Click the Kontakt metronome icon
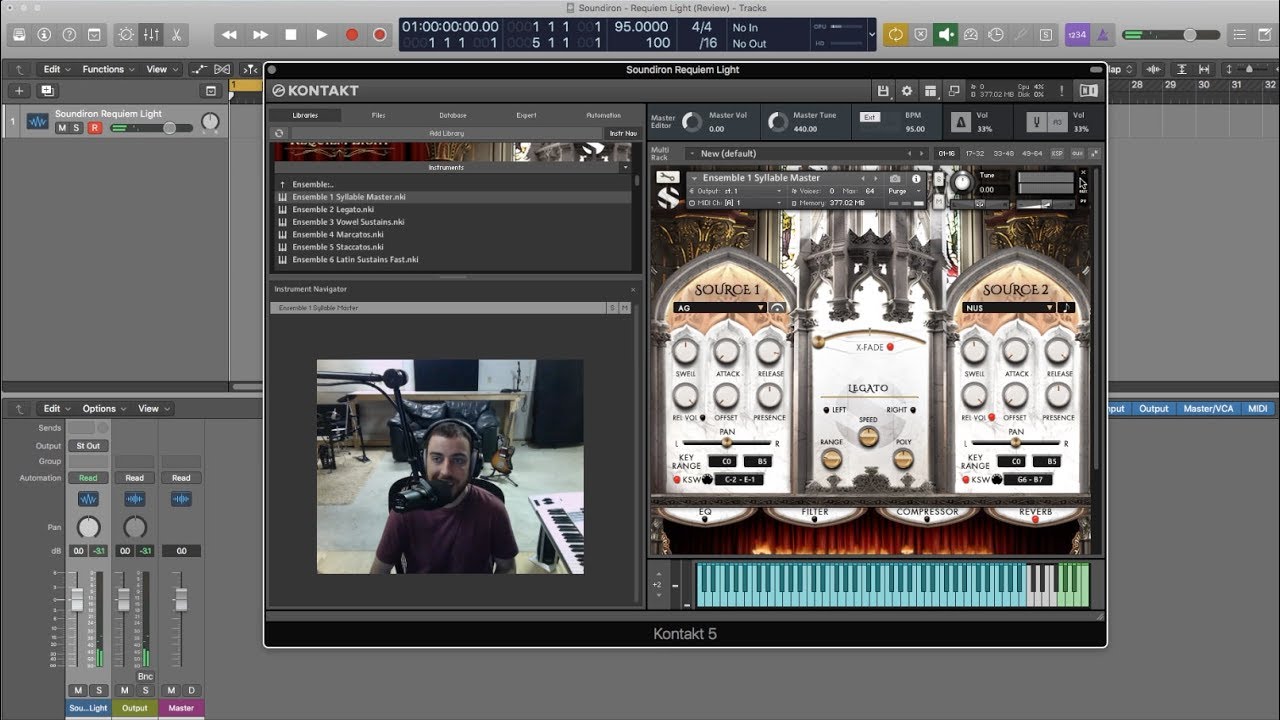Screen dimensions: 1280x720 point(960,122)
